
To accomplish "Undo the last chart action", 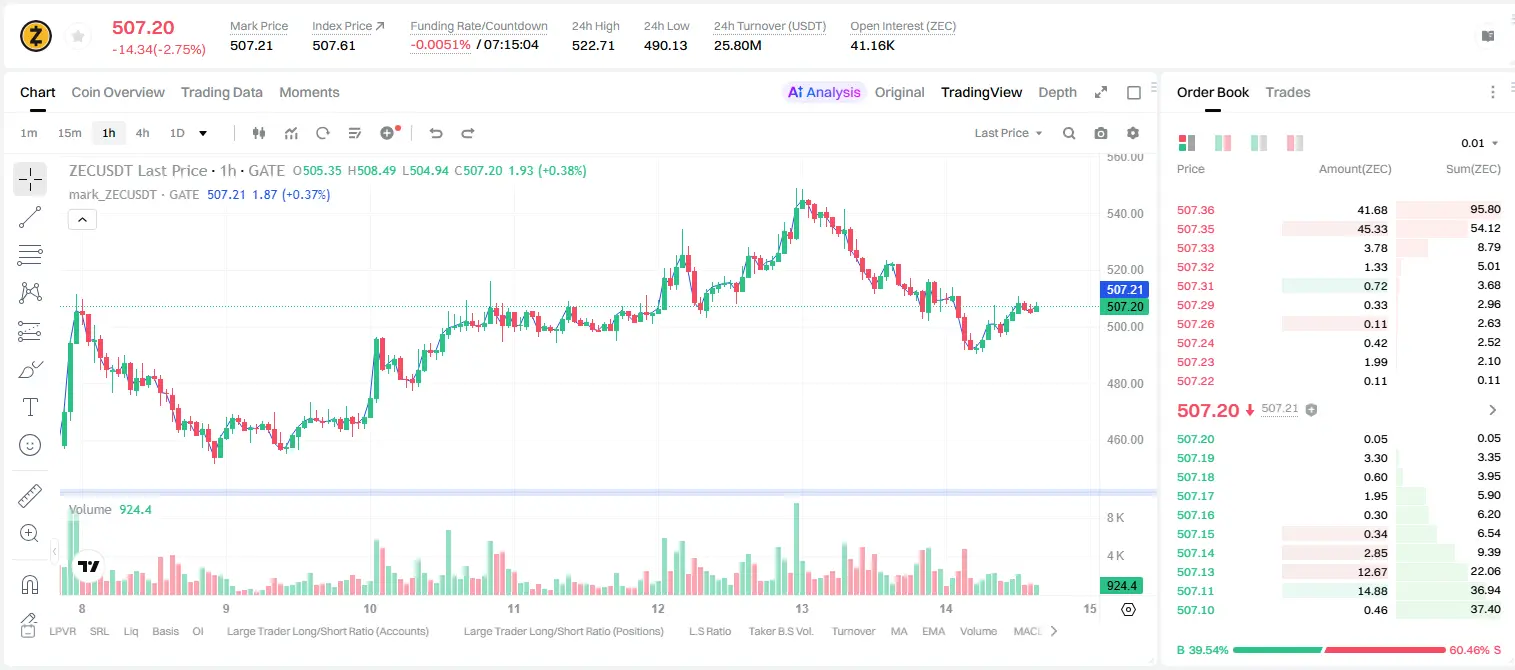I will [436, 133].
